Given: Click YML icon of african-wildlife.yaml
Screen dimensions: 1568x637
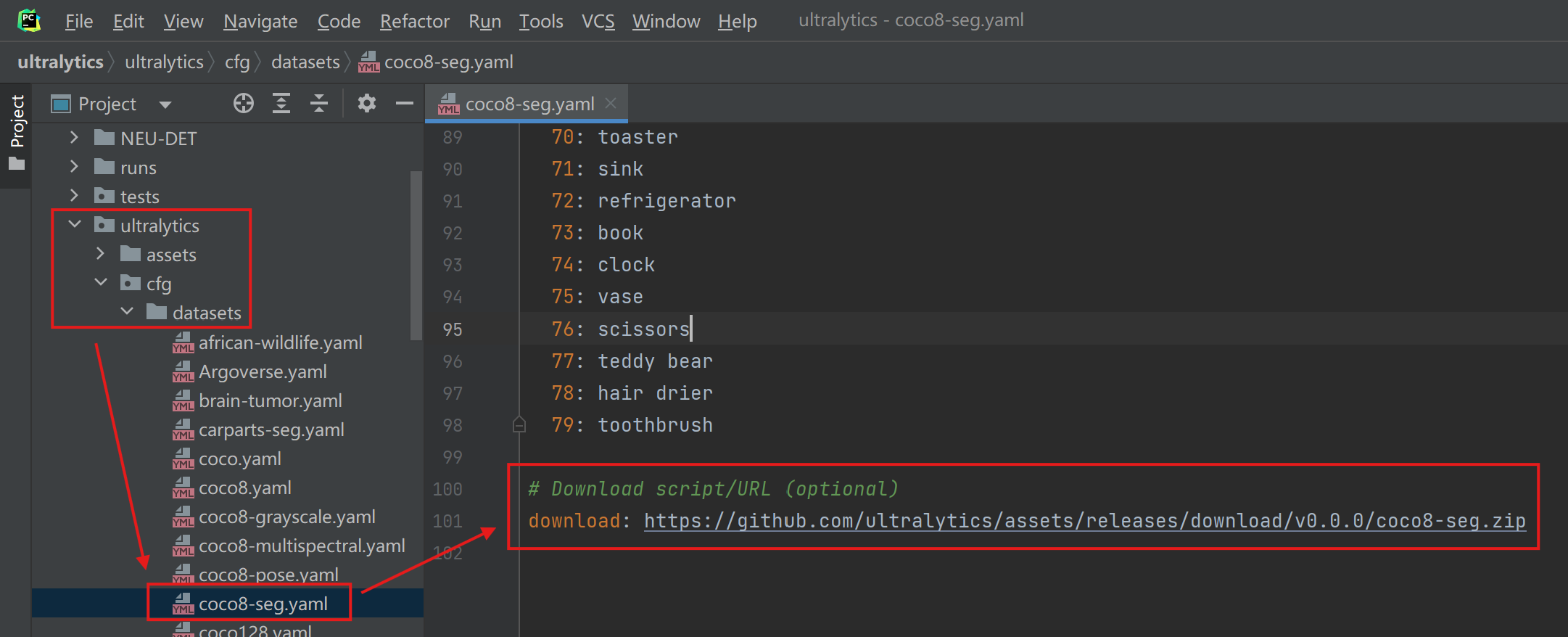Looking at the screenshot, I should (x=183, y=342).
